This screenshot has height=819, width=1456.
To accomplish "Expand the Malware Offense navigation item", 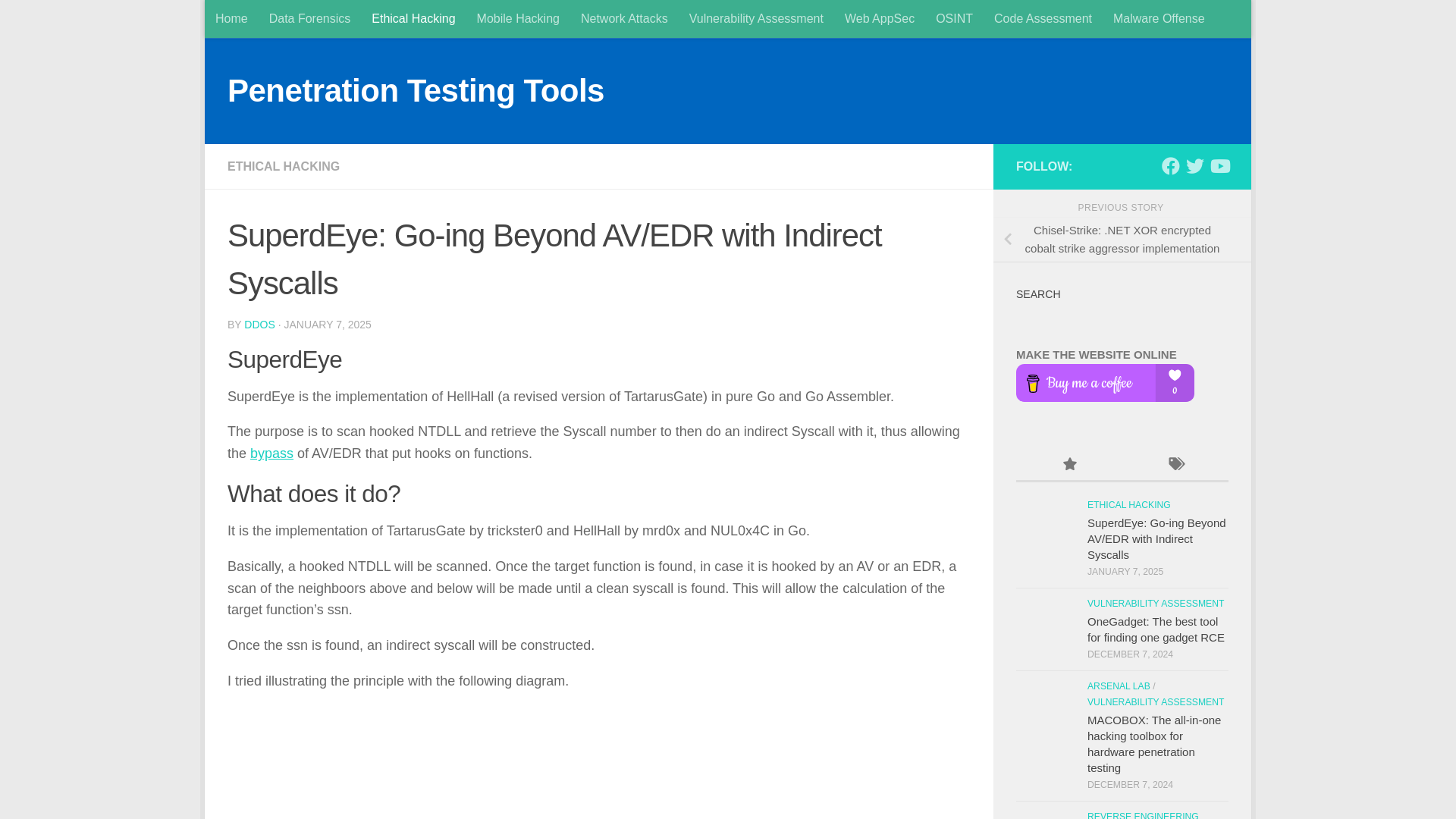I will [1159, 18].
